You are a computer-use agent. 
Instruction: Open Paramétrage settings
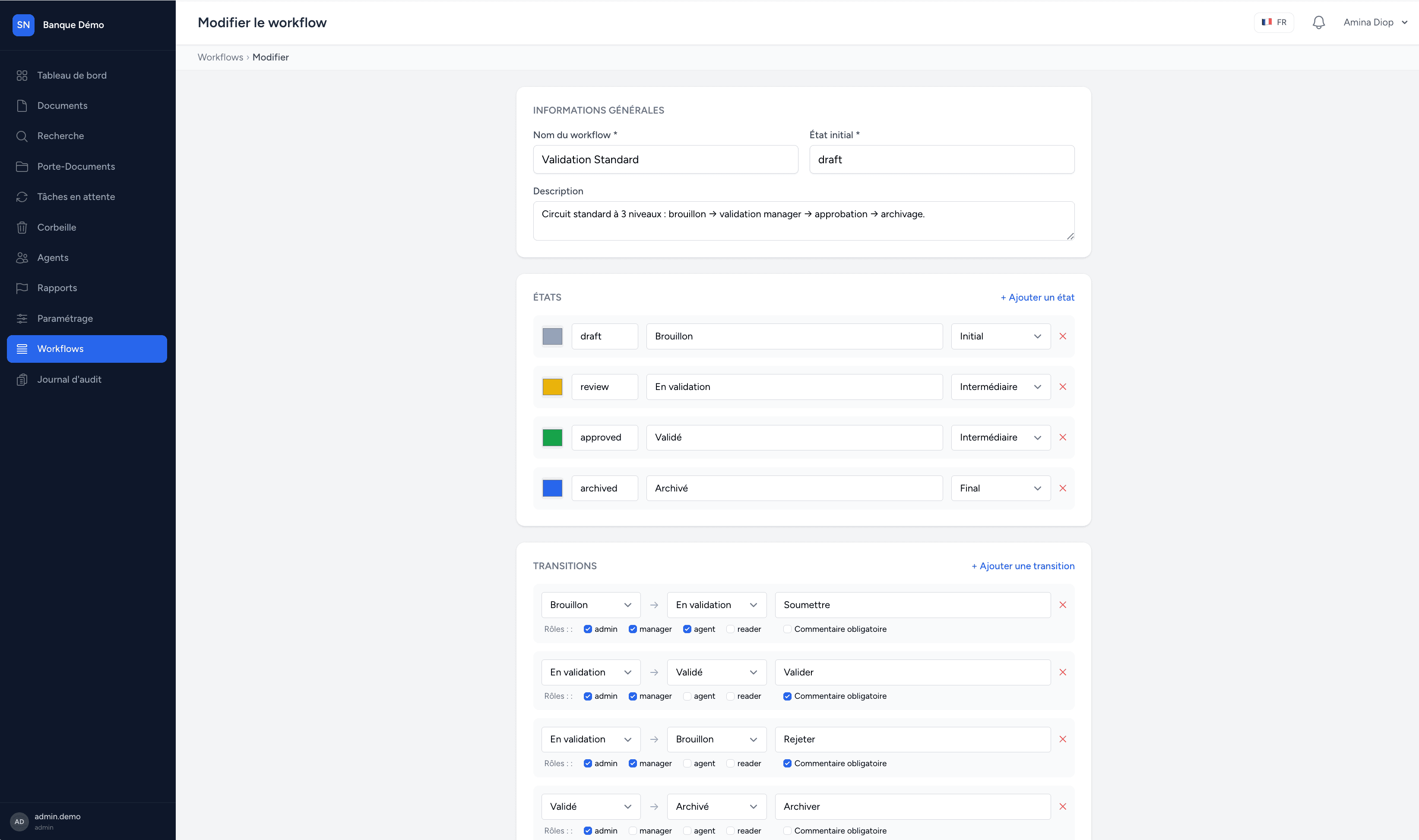point(86,318)
